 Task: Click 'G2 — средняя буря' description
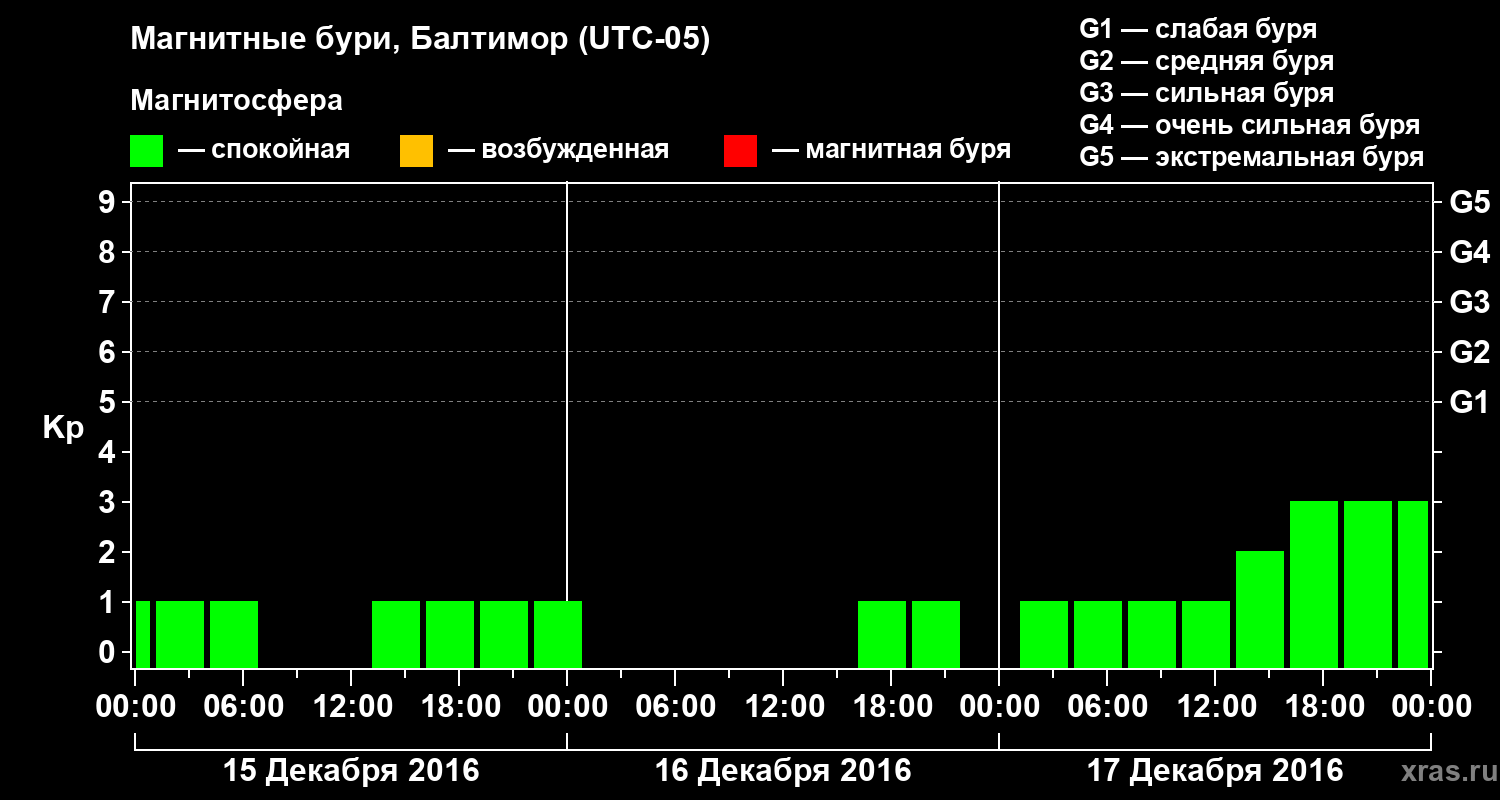(1206, 61)
